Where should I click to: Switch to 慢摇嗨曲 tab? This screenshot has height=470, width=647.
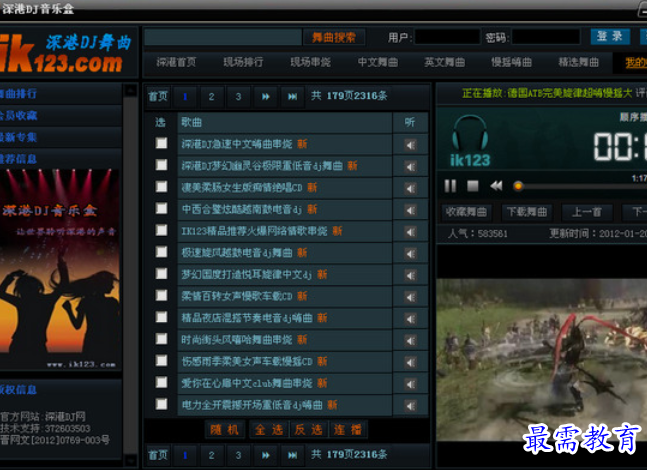[x=511, y=62]
